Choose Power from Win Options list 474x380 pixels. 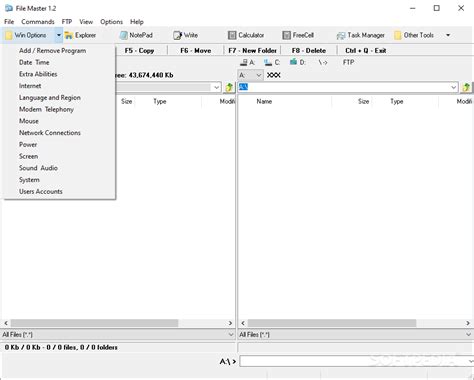(60, 144)
